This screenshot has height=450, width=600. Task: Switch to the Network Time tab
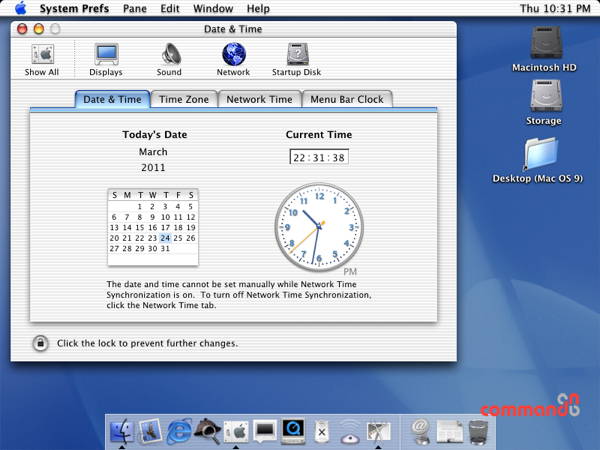tap(259, 99)
